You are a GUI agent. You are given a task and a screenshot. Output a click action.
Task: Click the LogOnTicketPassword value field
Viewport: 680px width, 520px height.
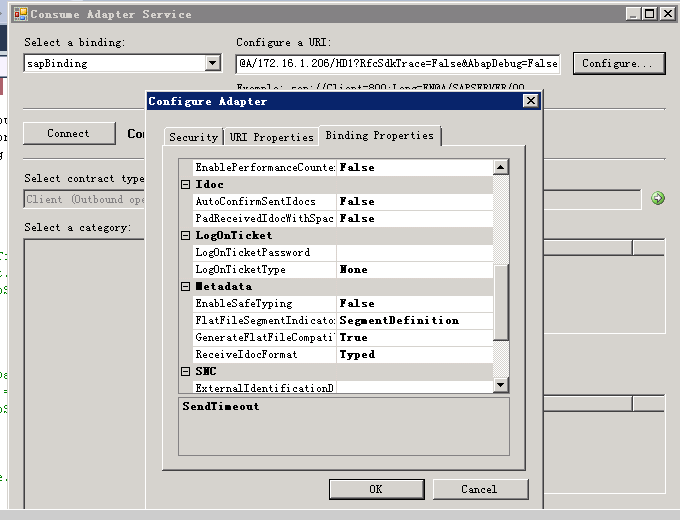point(414,253)
